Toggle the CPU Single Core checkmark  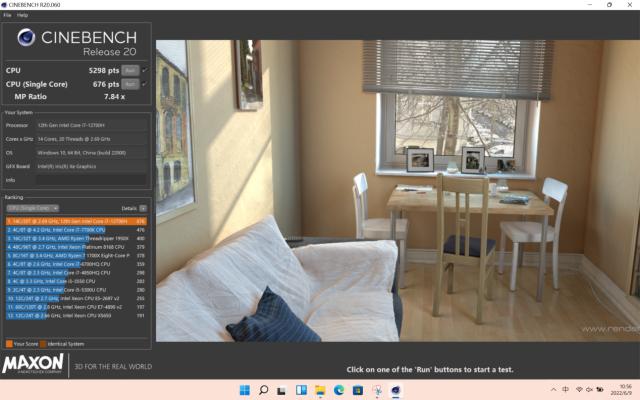[x=144, y=84]
